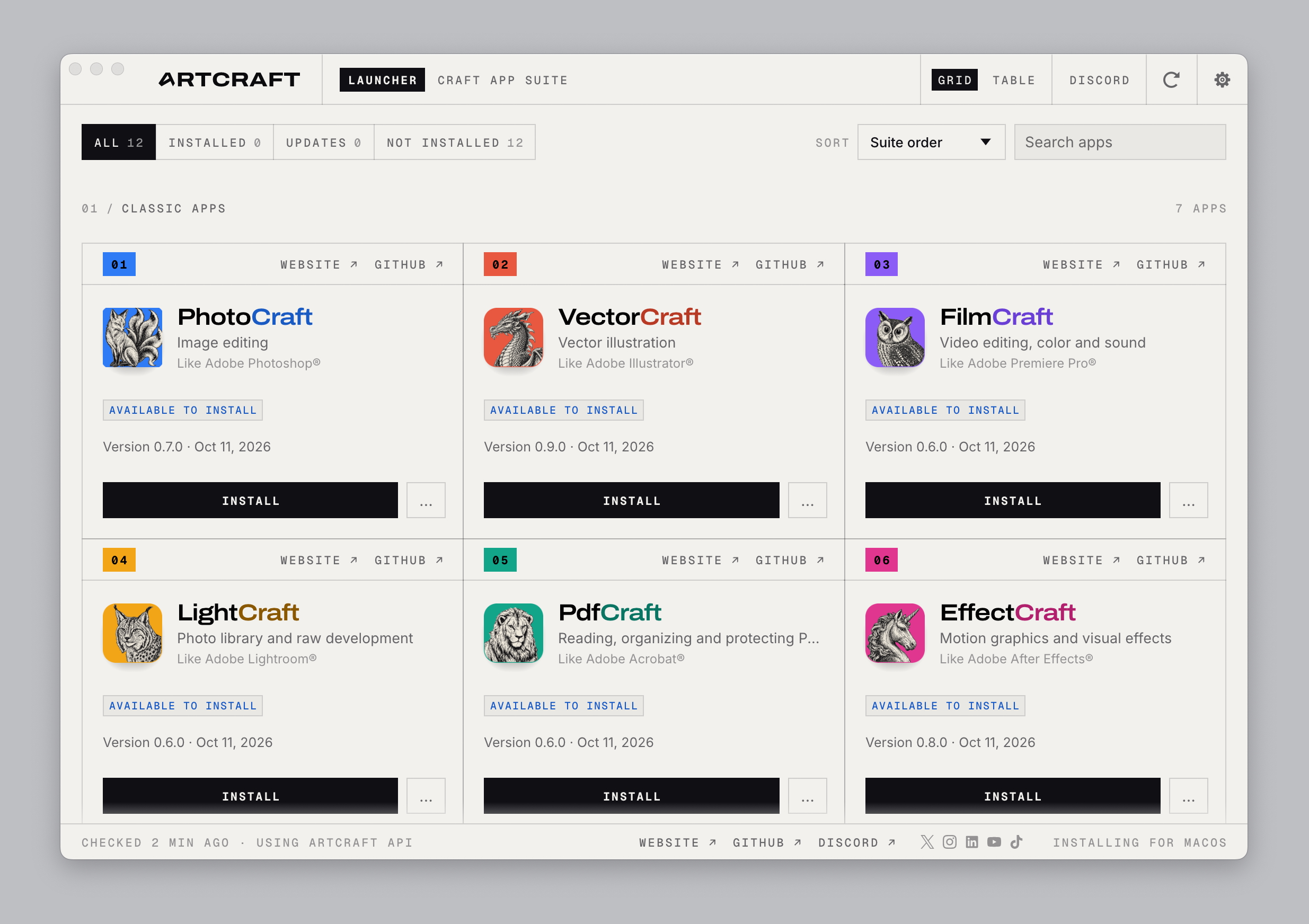Click the VectorCraft dragon app icon
Screen dimensions: 1309x924
tap(513, 337)
